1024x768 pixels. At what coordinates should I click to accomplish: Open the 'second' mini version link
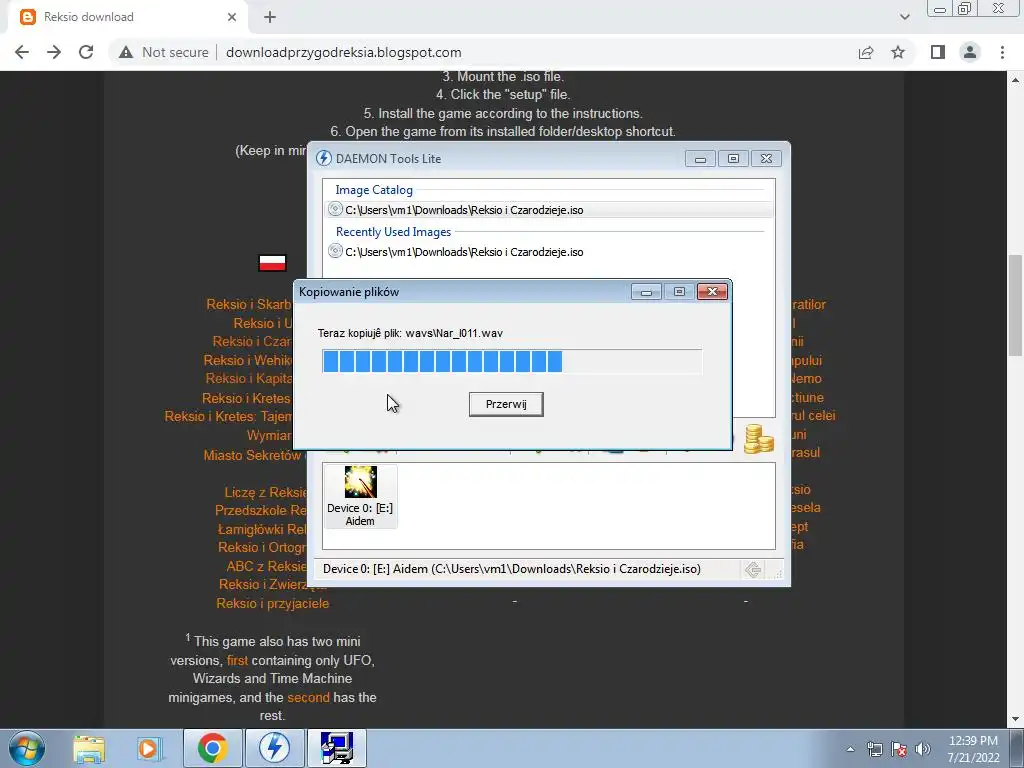coord(308,697)
